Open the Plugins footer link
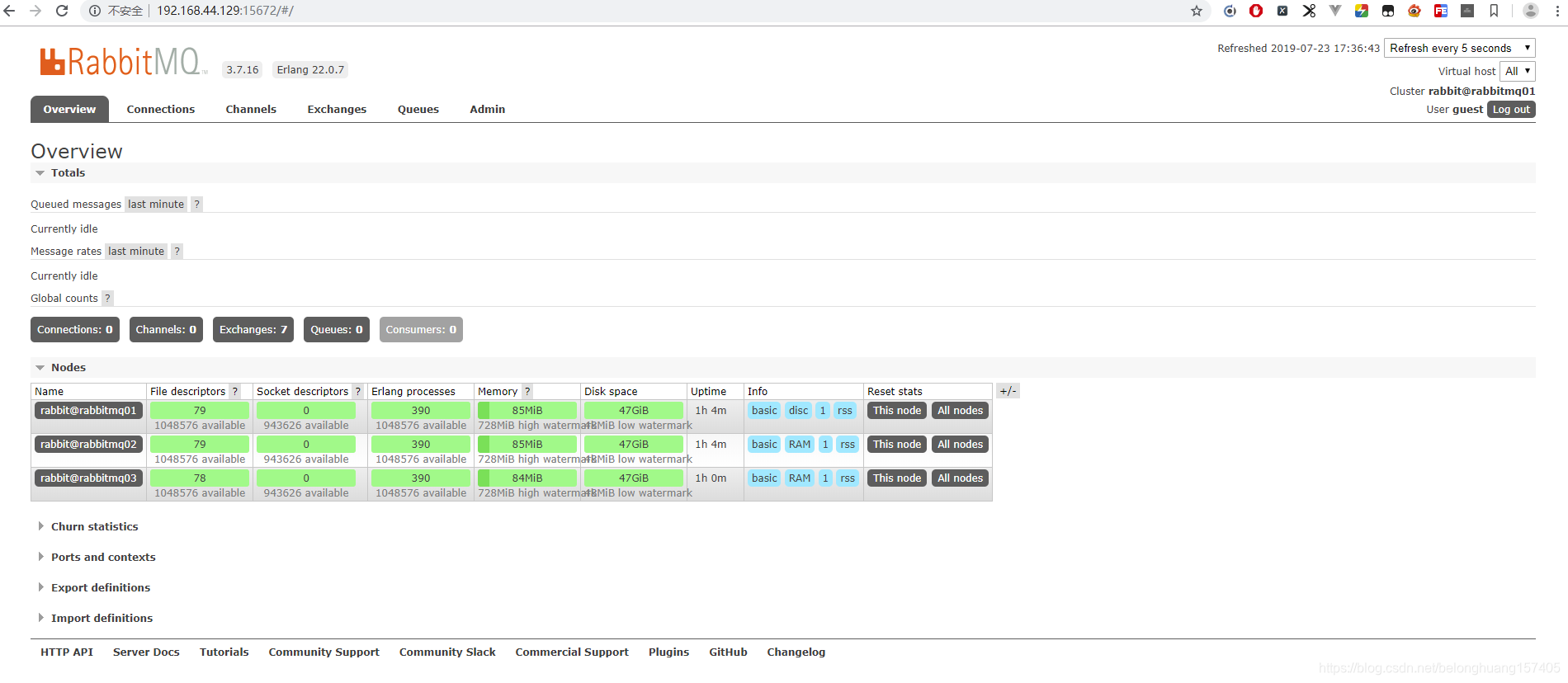 [668, 652]
